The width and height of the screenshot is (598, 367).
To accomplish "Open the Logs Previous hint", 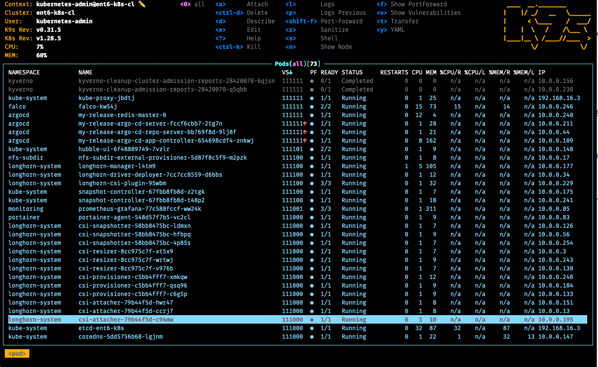I will 326,13.
